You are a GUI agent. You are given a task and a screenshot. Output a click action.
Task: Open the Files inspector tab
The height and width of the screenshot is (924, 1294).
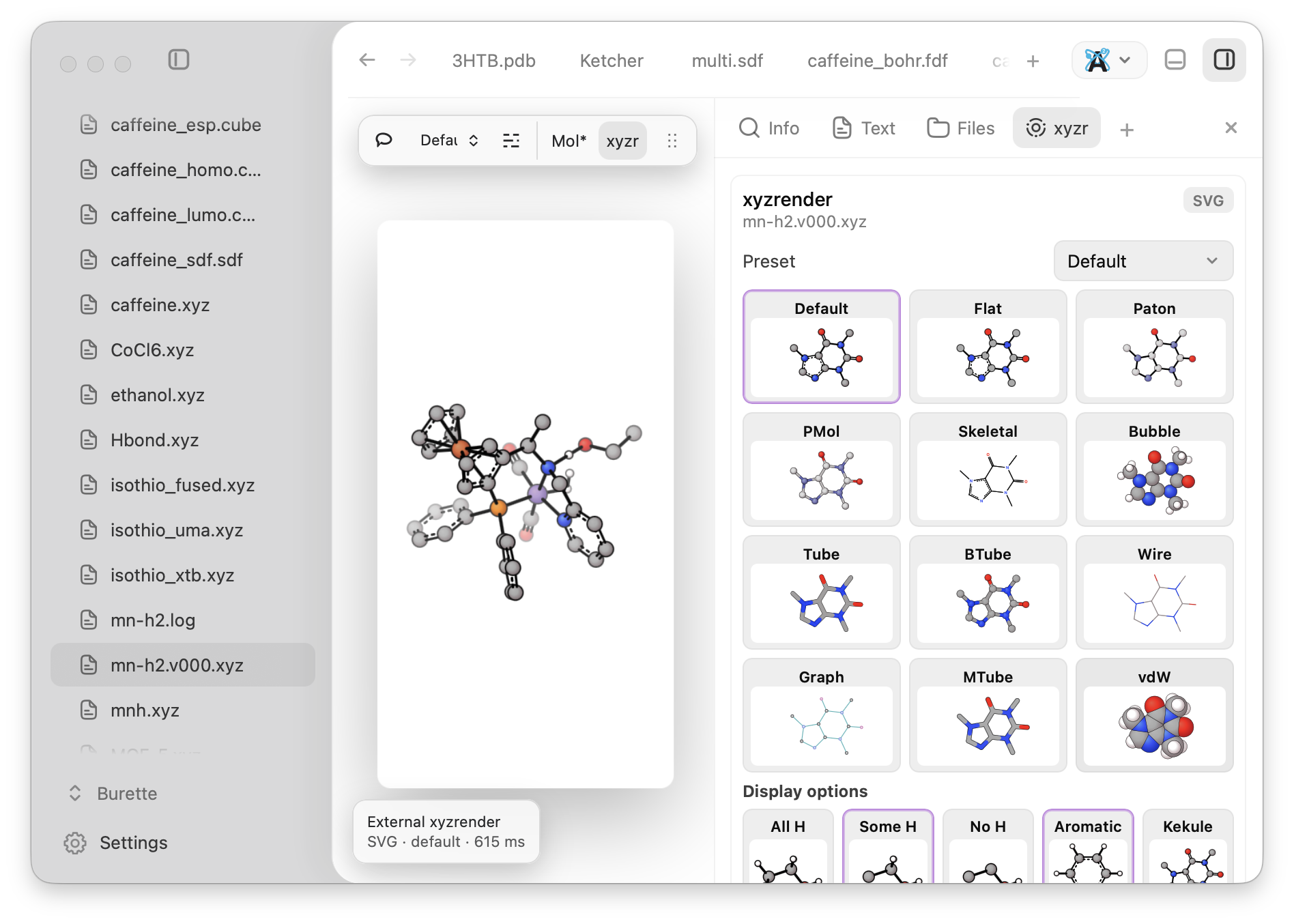tap(960, 128)
